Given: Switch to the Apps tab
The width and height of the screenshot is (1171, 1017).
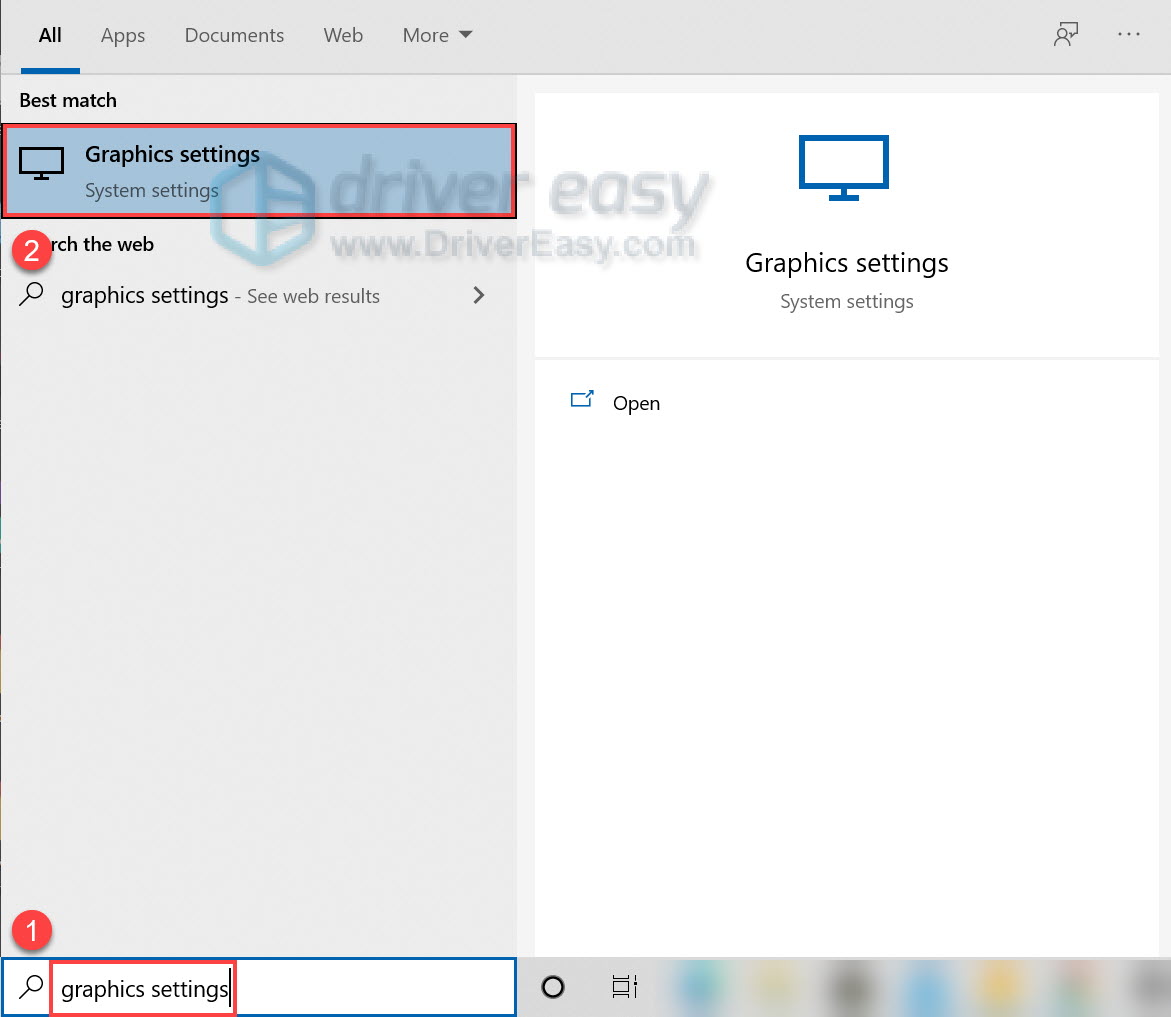Looking at the screenshot, I should [123, 35].
